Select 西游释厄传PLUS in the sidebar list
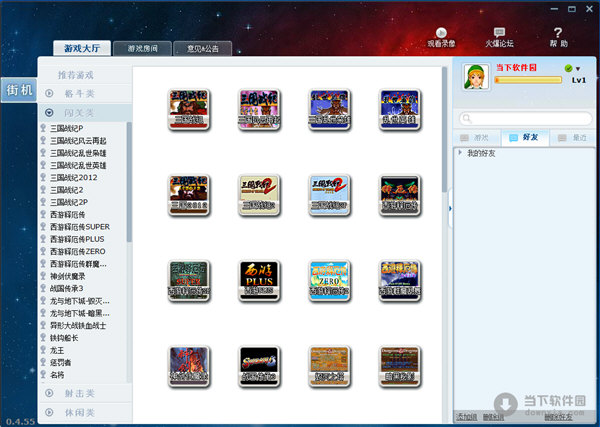Screen dimensions: 600x427 [77, 239]
